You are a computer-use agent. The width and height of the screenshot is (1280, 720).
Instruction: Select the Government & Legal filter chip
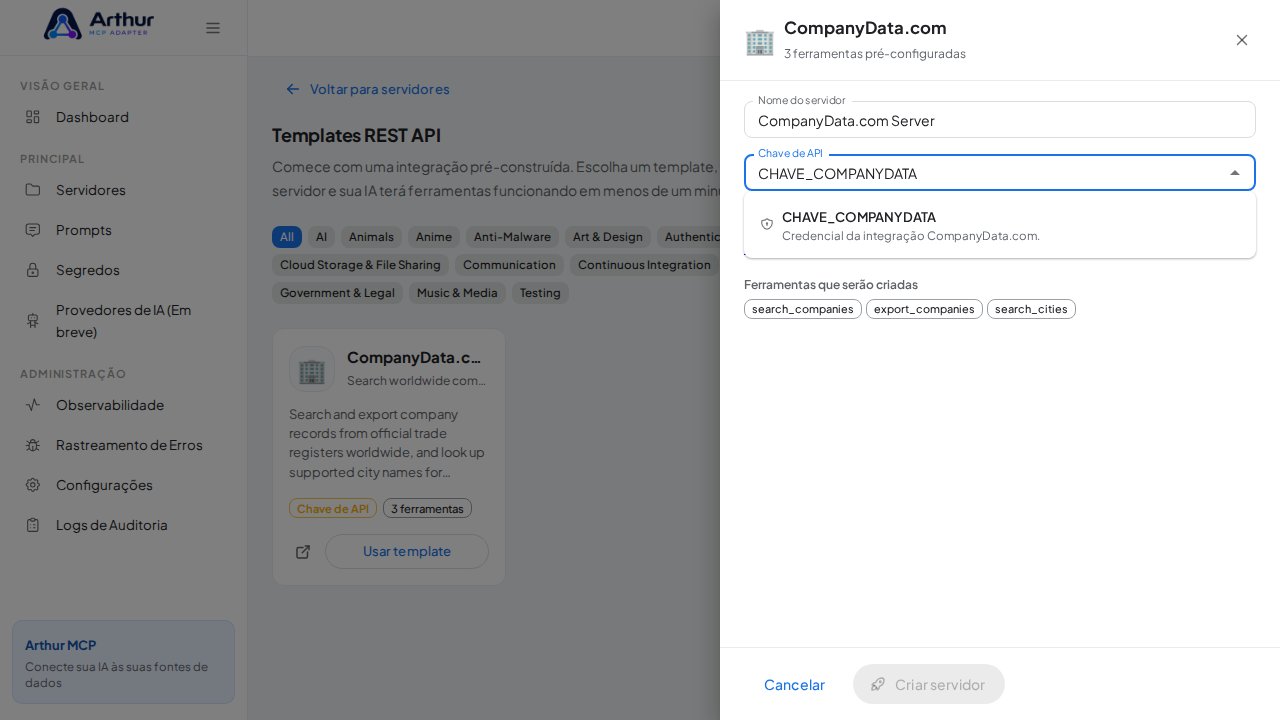(x=337, y=293)
